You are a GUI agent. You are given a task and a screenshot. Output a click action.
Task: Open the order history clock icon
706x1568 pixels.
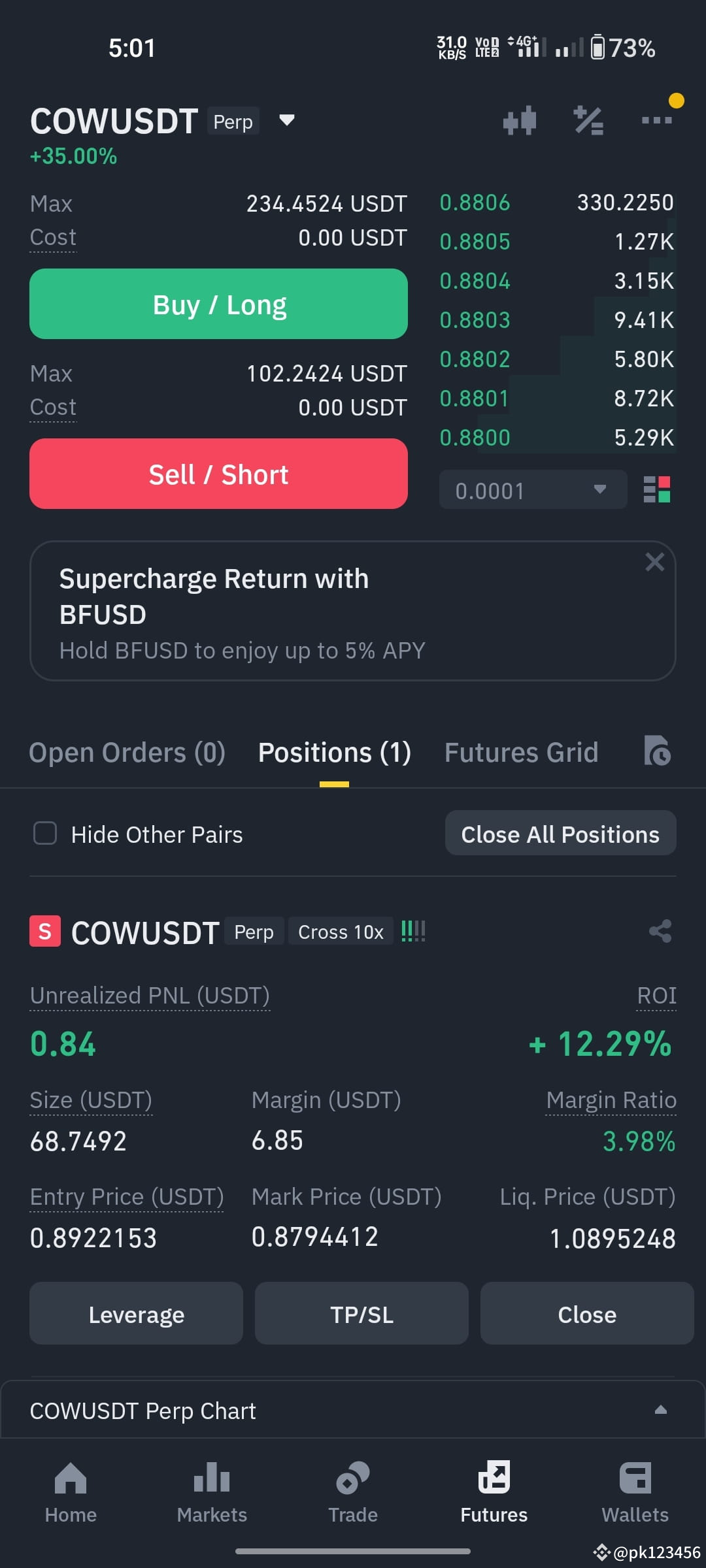click(658, 751)
